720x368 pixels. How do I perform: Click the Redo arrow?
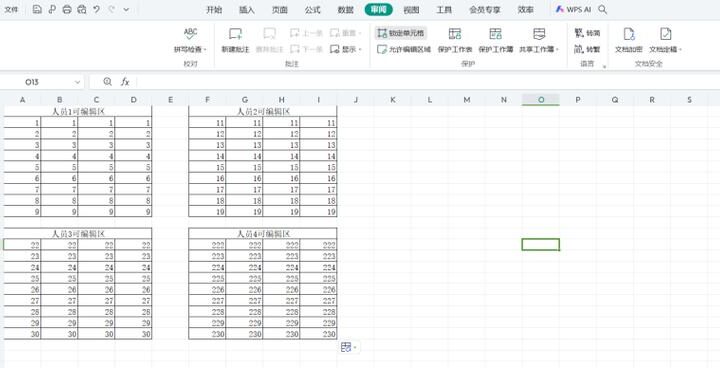point(112,9)
